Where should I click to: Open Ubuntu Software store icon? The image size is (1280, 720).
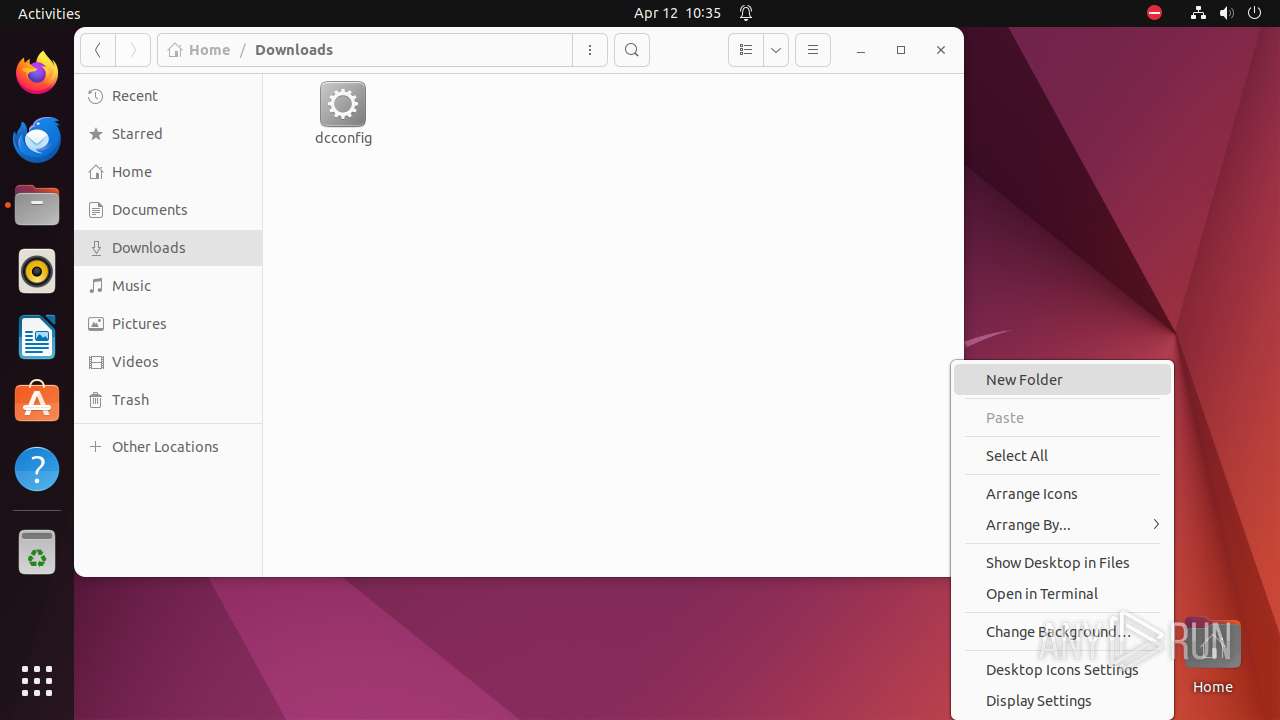pos(37,403)
